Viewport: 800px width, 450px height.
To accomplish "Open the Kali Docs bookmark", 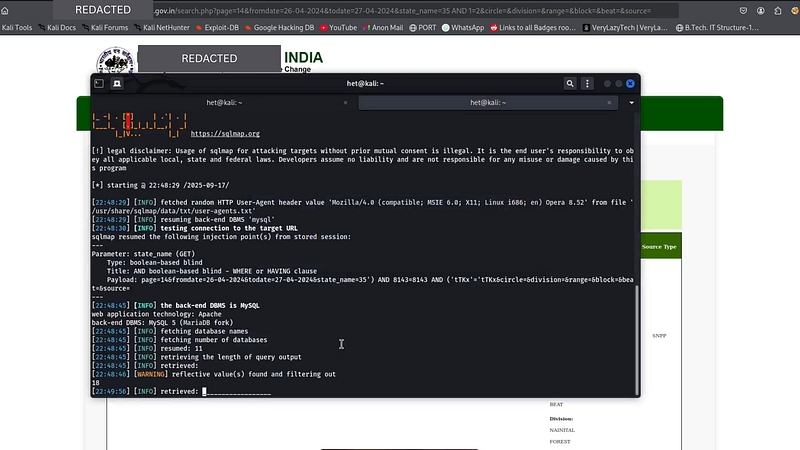I will 57,28.
